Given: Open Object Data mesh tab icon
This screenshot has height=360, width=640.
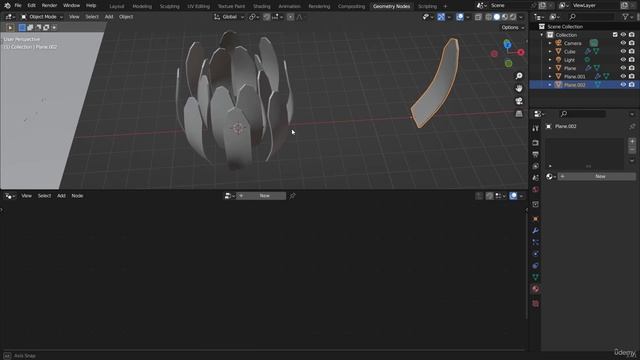Looking at the screenshot, I should click(536, 277).
